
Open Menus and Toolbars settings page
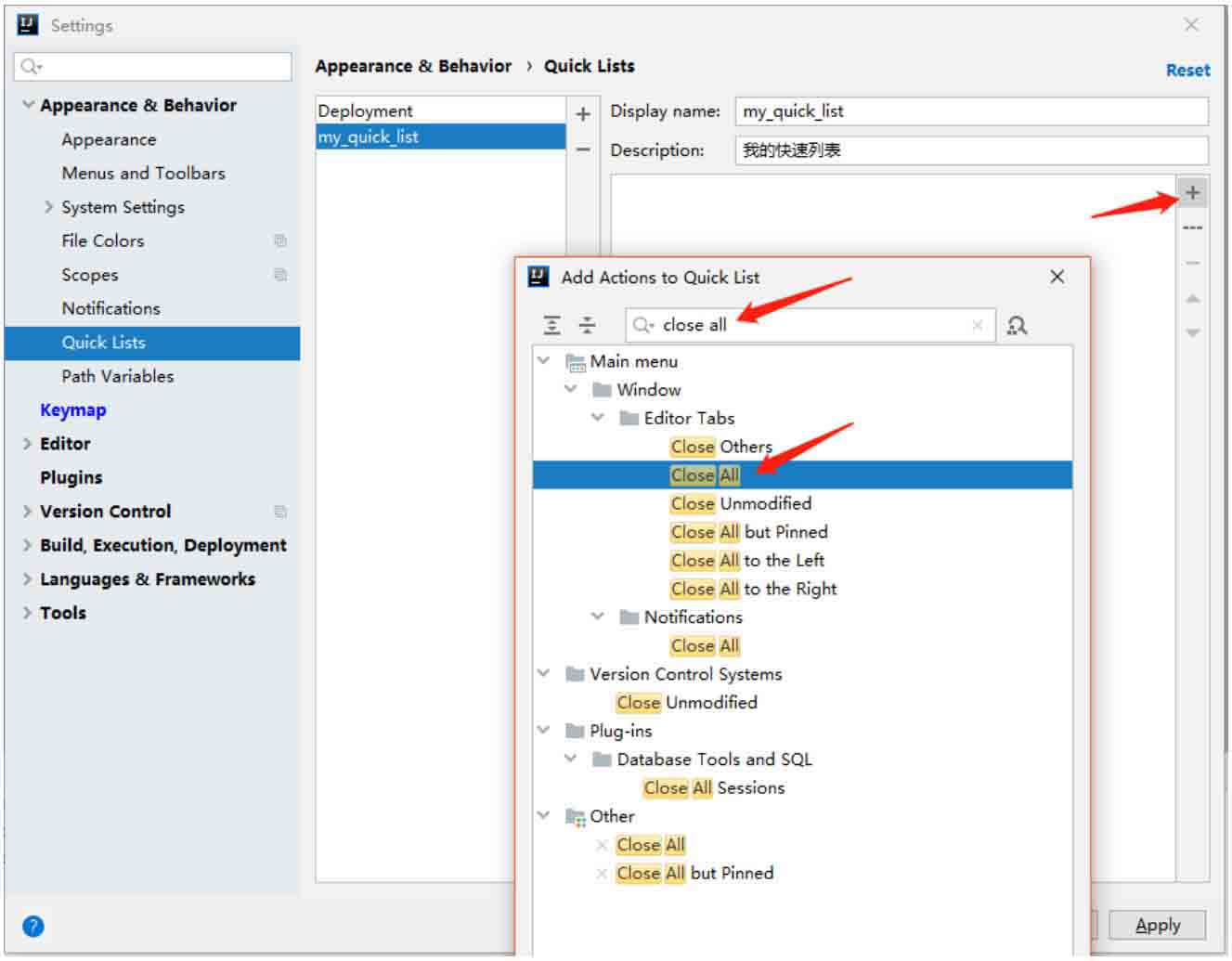pyautogui.click(x=143, y=174)
